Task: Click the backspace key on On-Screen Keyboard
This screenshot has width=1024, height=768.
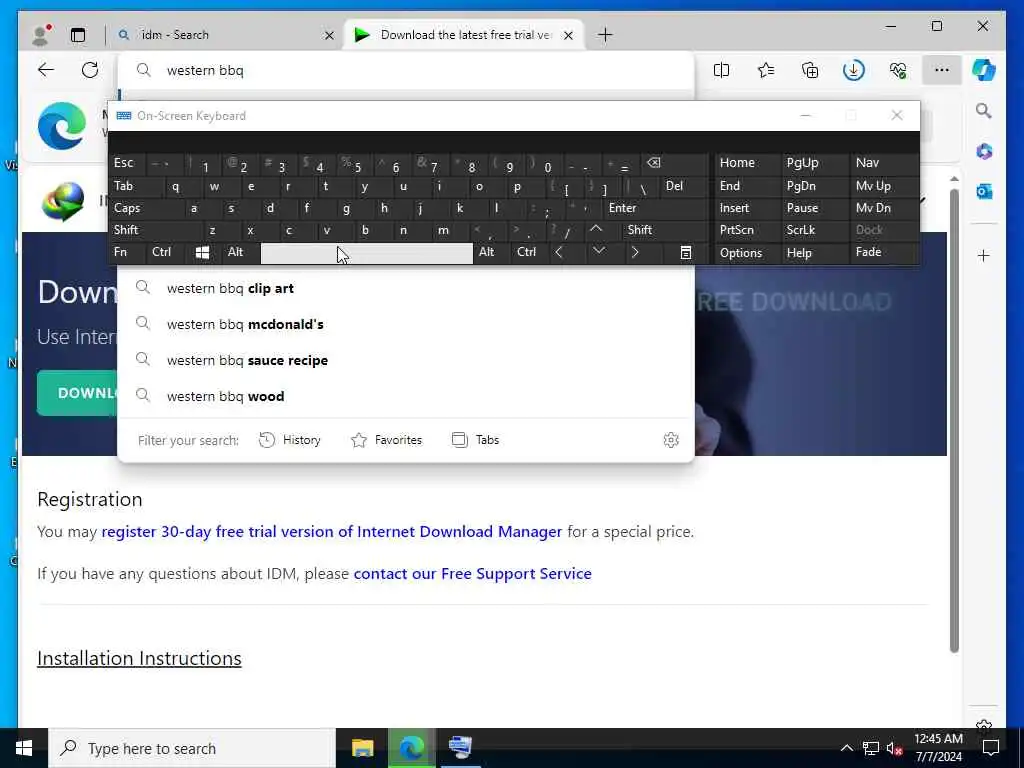Action: point(672,163)
